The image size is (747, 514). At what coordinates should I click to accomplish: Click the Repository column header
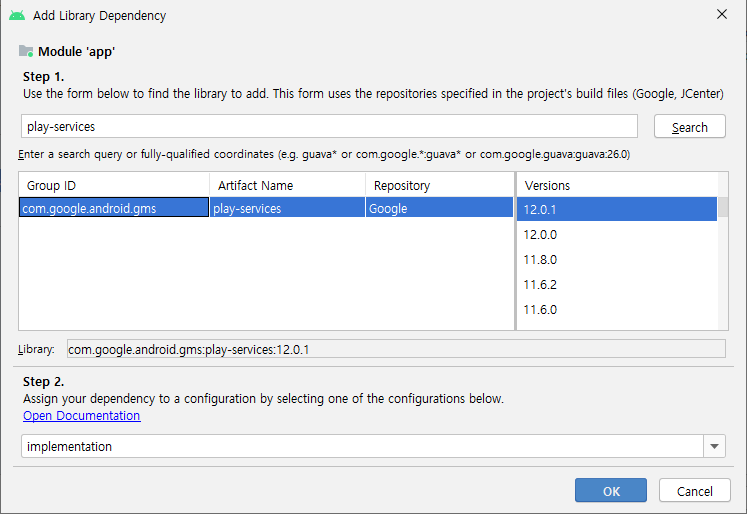click(439, 185)
